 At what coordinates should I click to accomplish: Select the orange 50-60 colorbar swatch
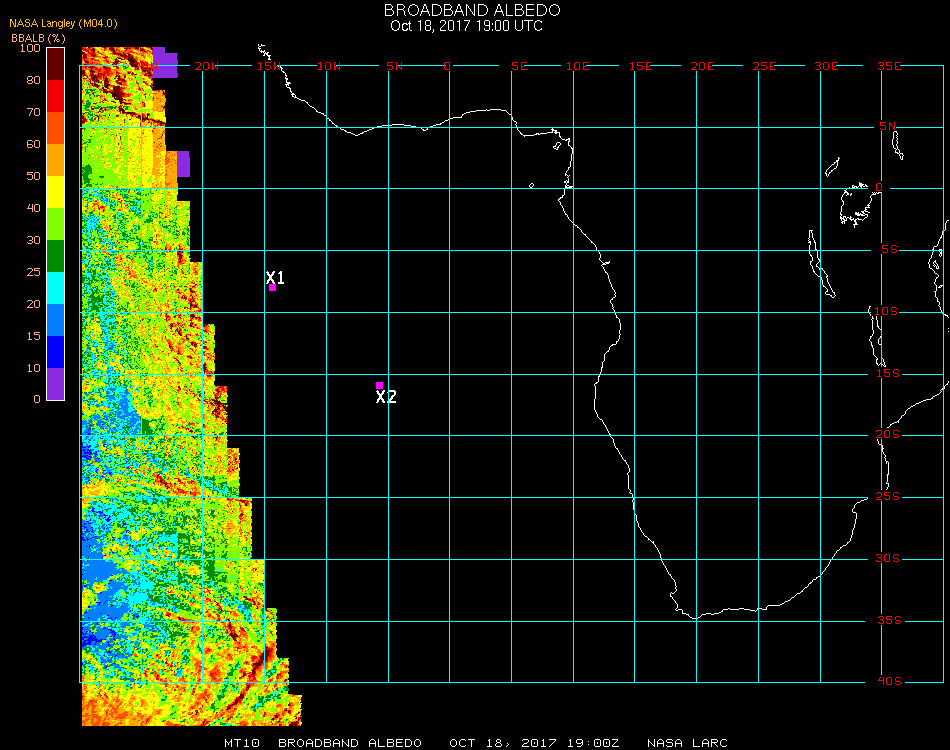tap(56, 160)
